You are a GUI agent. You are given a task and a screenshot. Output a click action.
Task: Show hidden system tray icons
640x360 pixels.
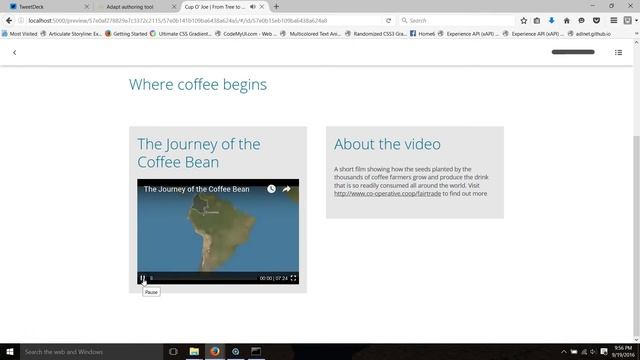pyautogui.click(x=564, y=351)
